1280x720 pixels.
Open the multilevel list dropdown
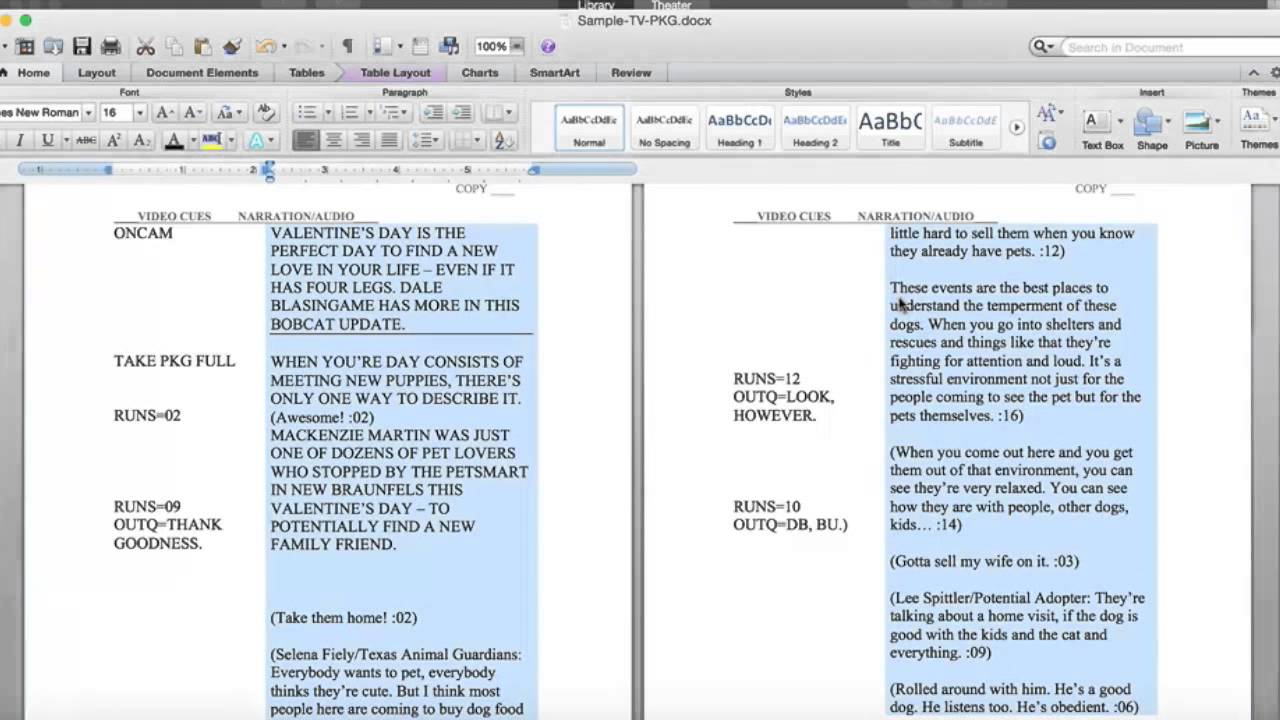point(394,113)
